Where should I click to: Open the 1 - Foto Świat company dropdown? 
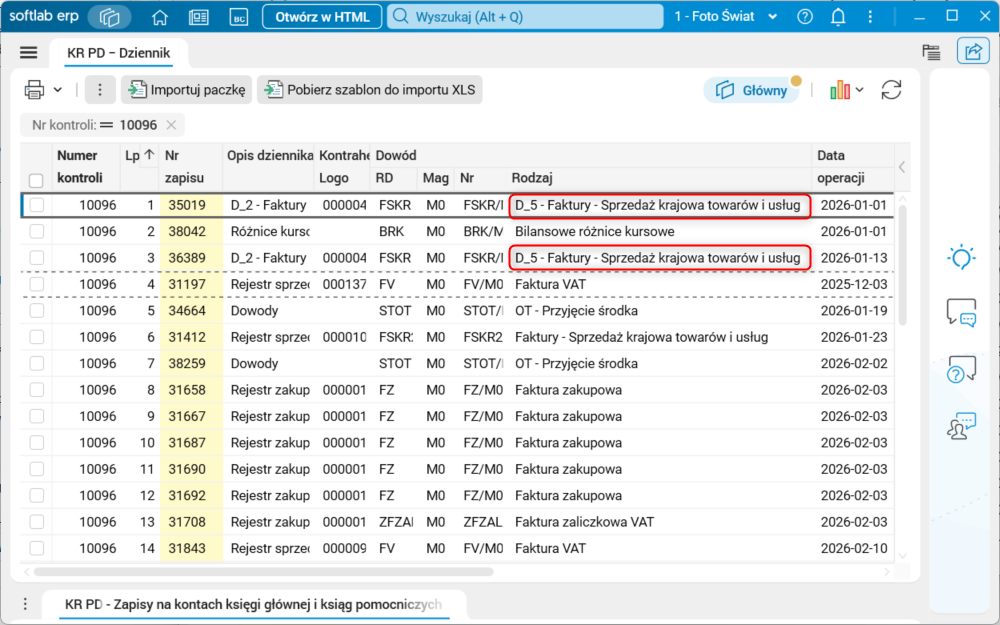tap(726, 17)
